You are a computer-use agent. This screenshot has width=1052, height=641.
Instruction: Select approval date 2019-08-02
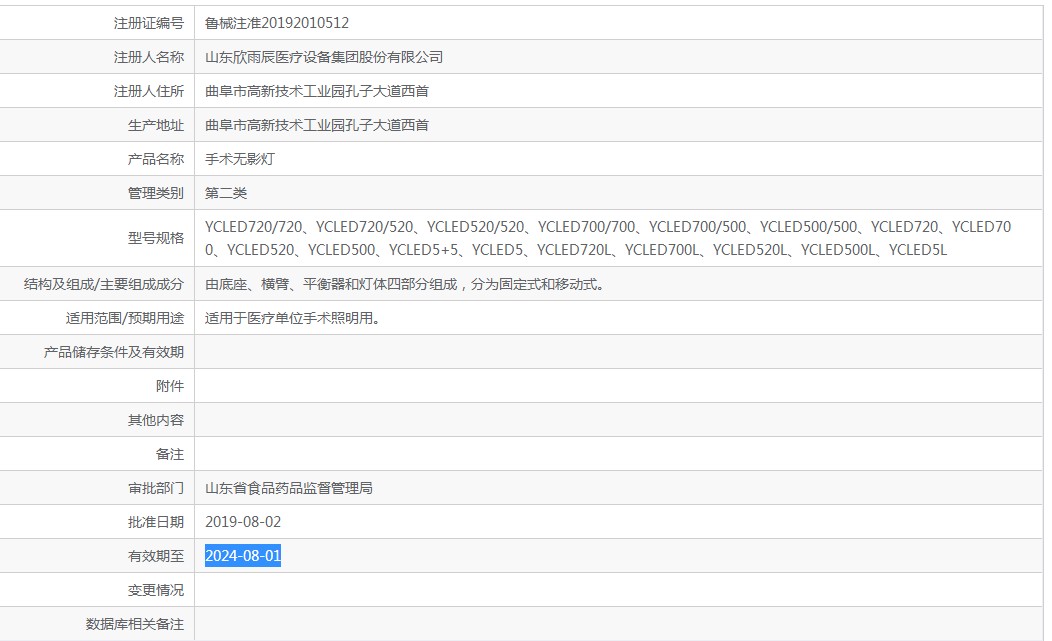[243, 522]
